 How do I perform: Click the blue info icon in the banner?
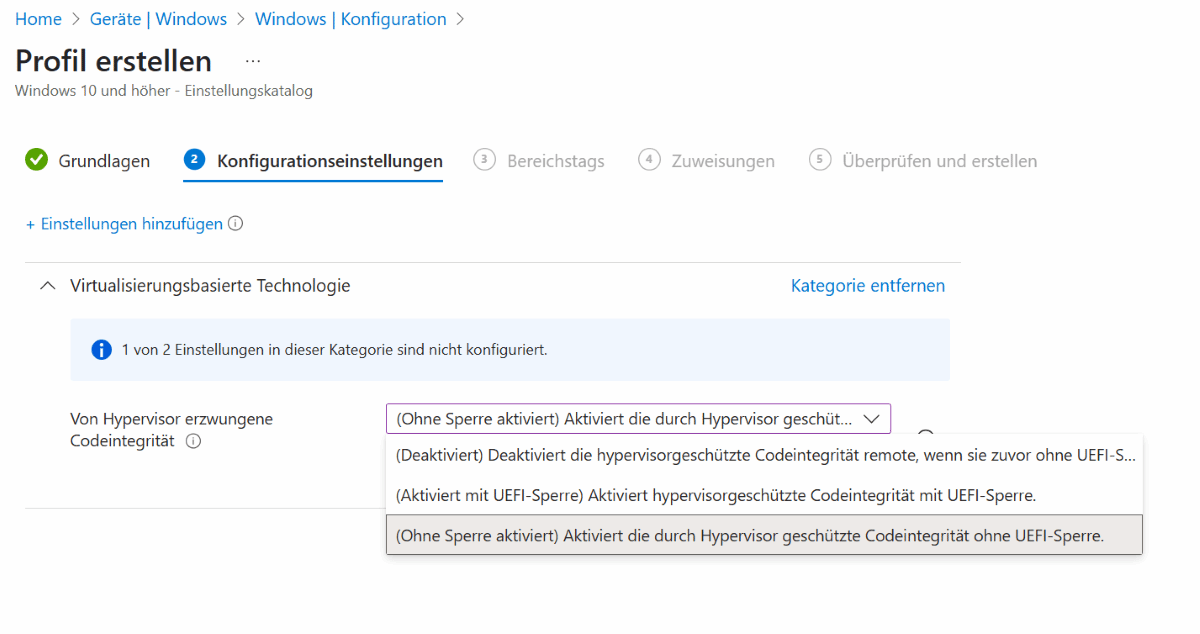coord(101,350)
